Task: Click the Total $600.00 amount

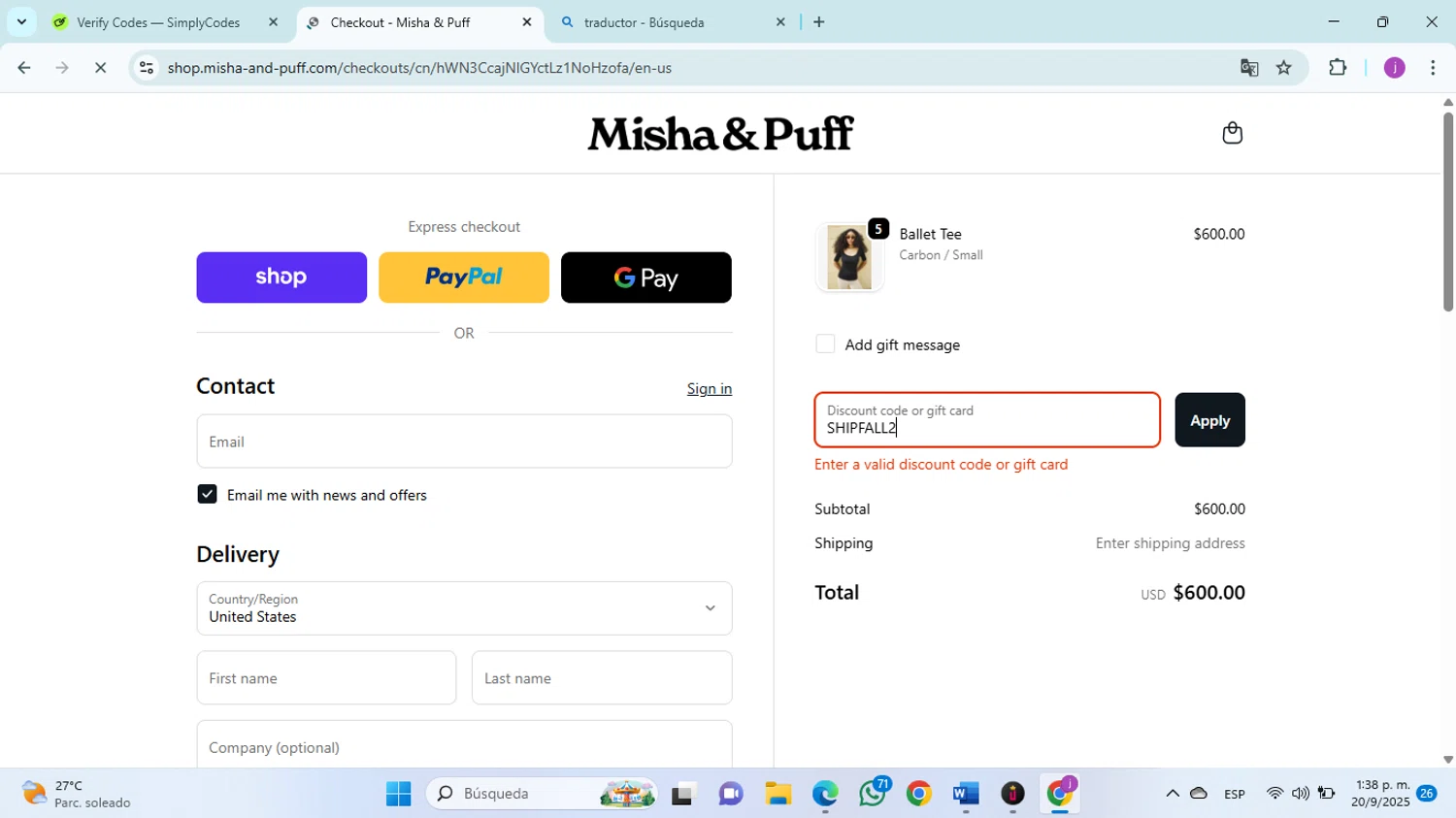Action: click(1208, 593)
